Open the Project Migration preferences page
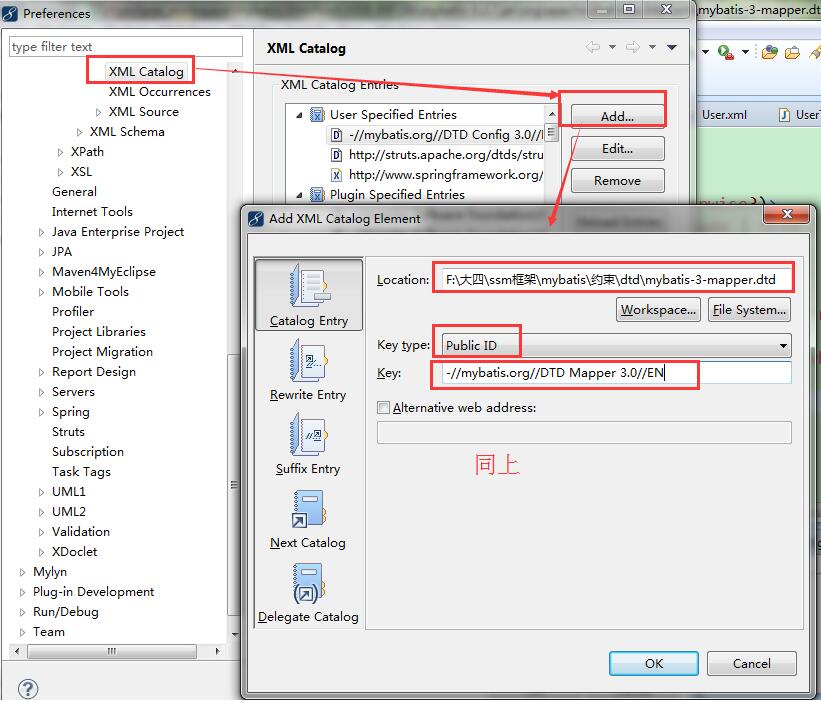821x702 pixels. coord(102,352)
